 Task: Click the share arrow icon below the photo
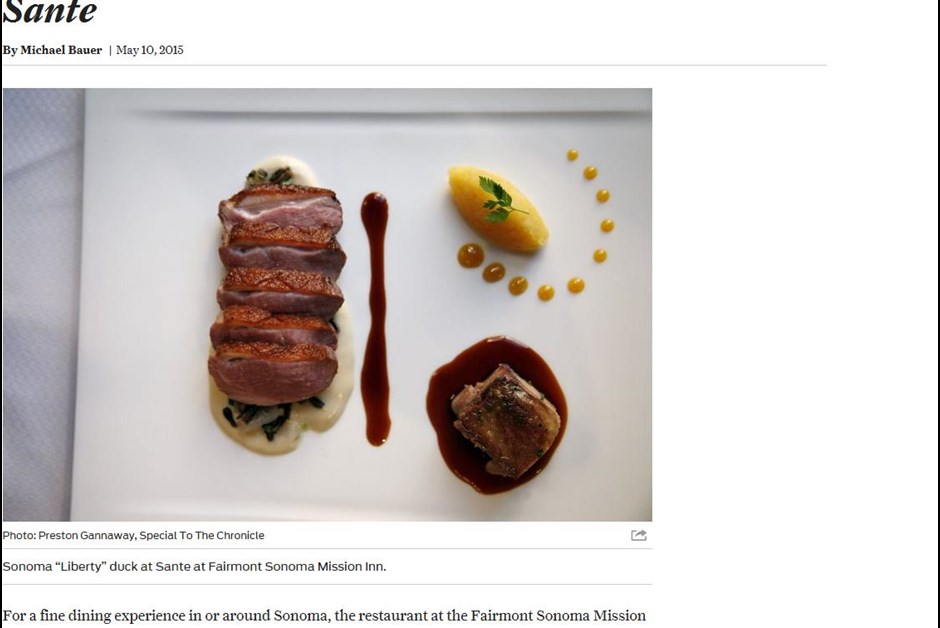coord(638,535)
